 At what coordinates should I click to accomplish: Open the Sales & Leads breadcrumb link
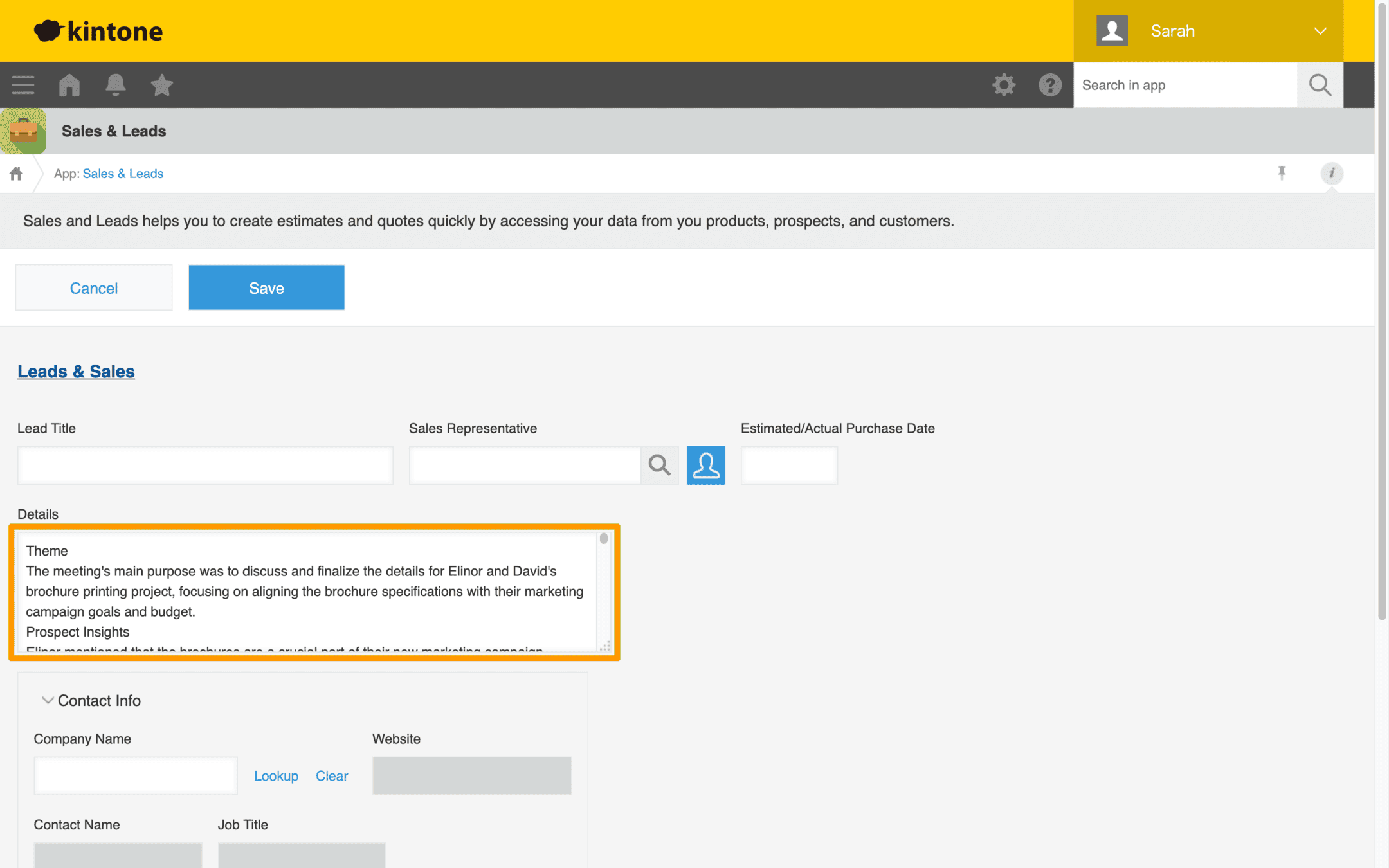coord(123,174)
